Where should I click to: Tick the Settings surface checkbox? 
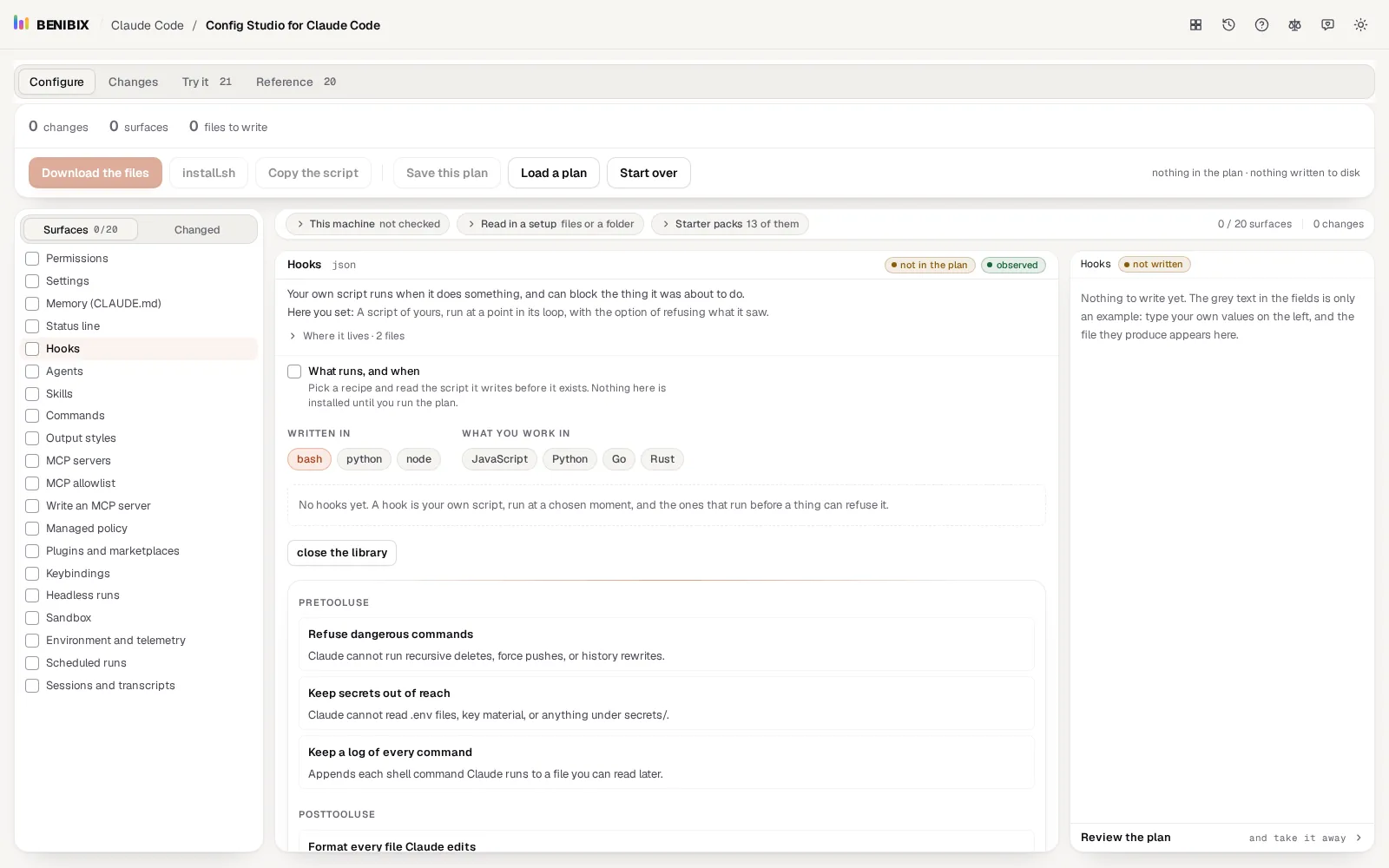tap(32, 281)
